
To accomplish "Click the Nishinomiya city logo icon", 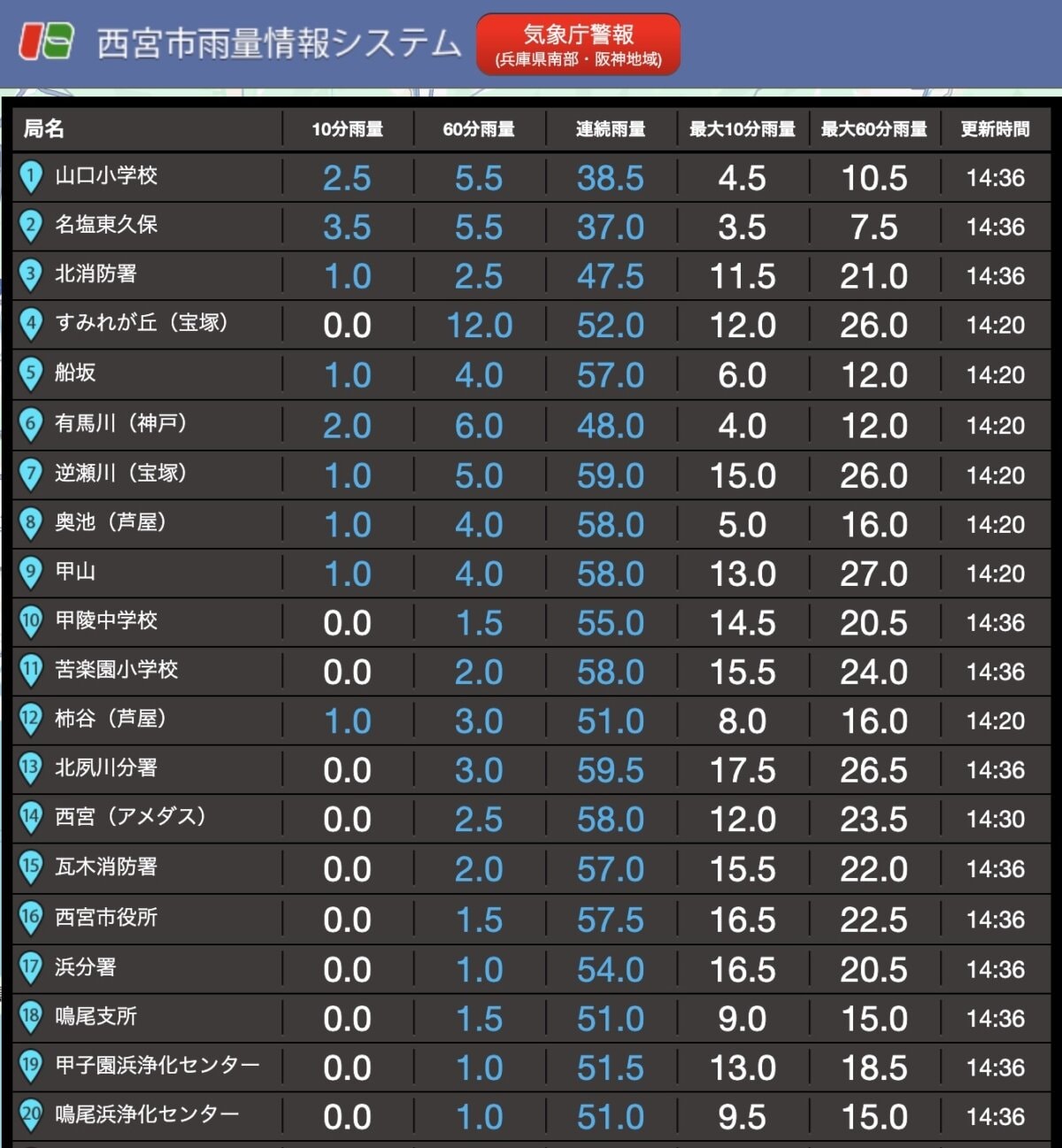I will [x=47, y=42].
